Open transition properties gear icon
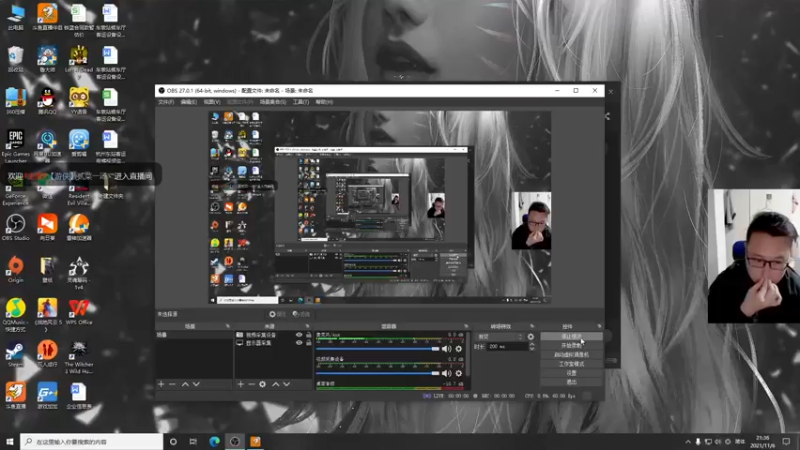Viewport: 800px width, 450px height. tap(531, 337)
